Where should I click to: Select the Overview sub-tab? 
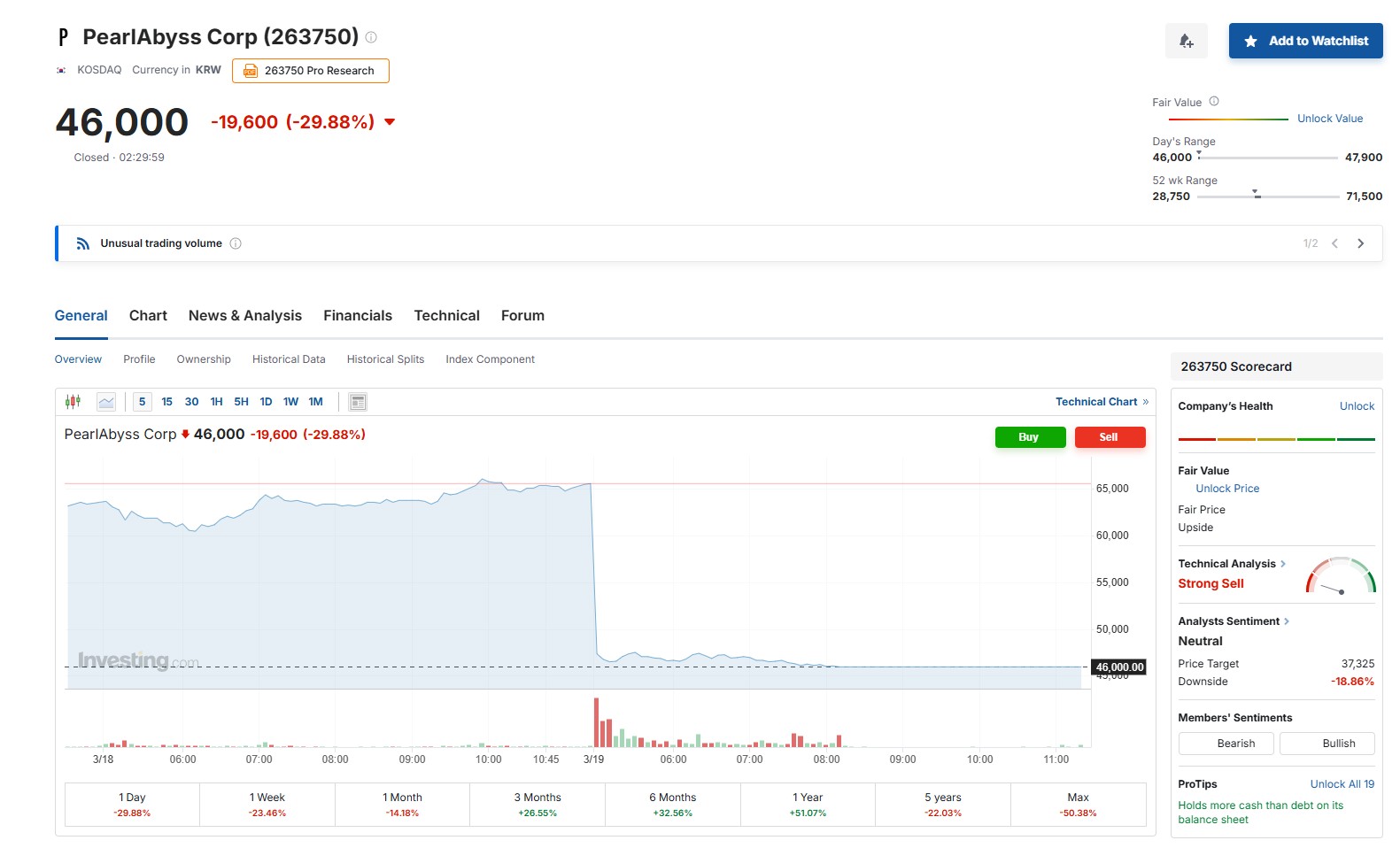tap(78, 359)
